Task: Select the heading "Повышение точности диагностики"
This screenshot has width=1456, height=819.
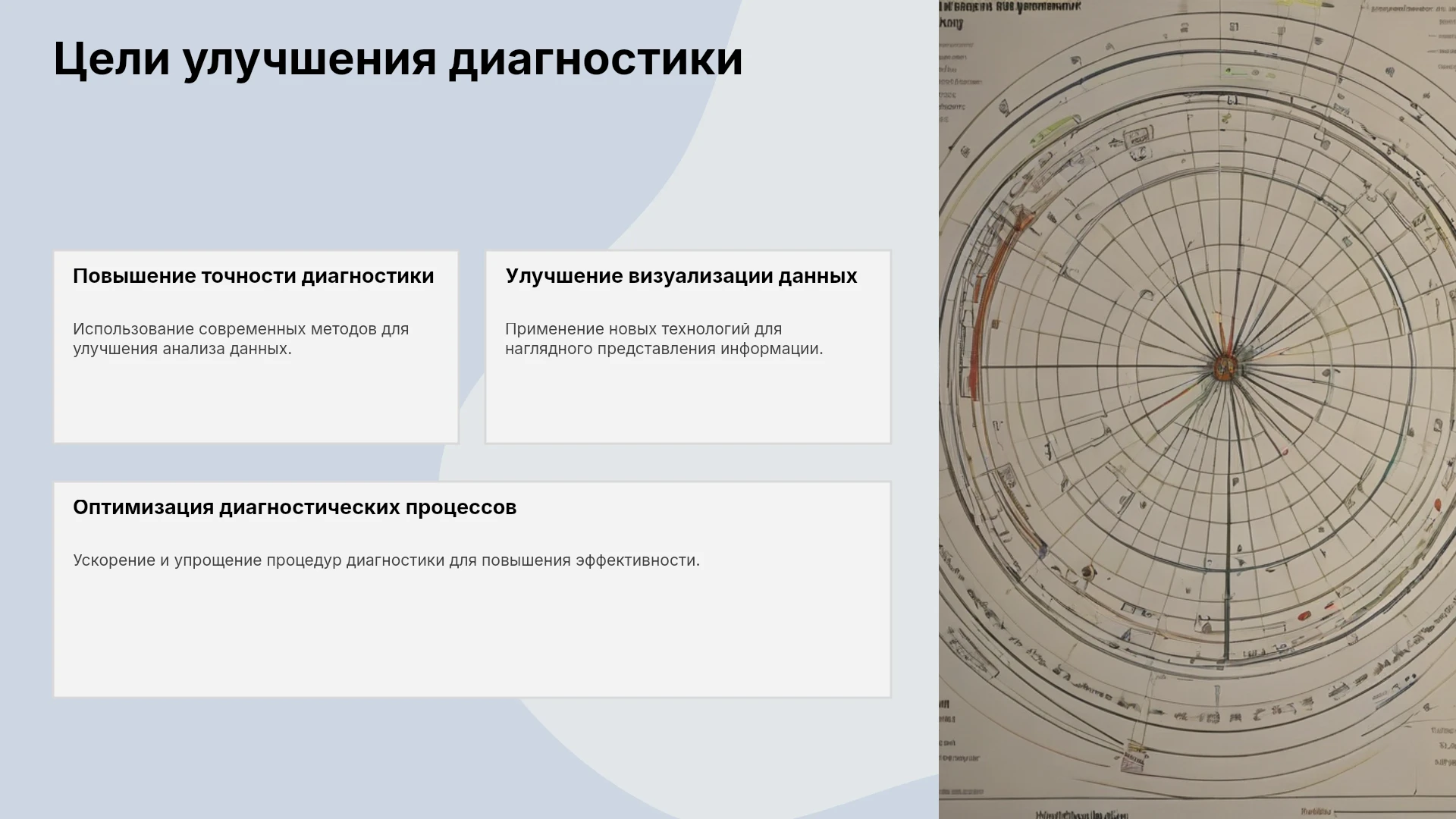Action: coord(253,276)
